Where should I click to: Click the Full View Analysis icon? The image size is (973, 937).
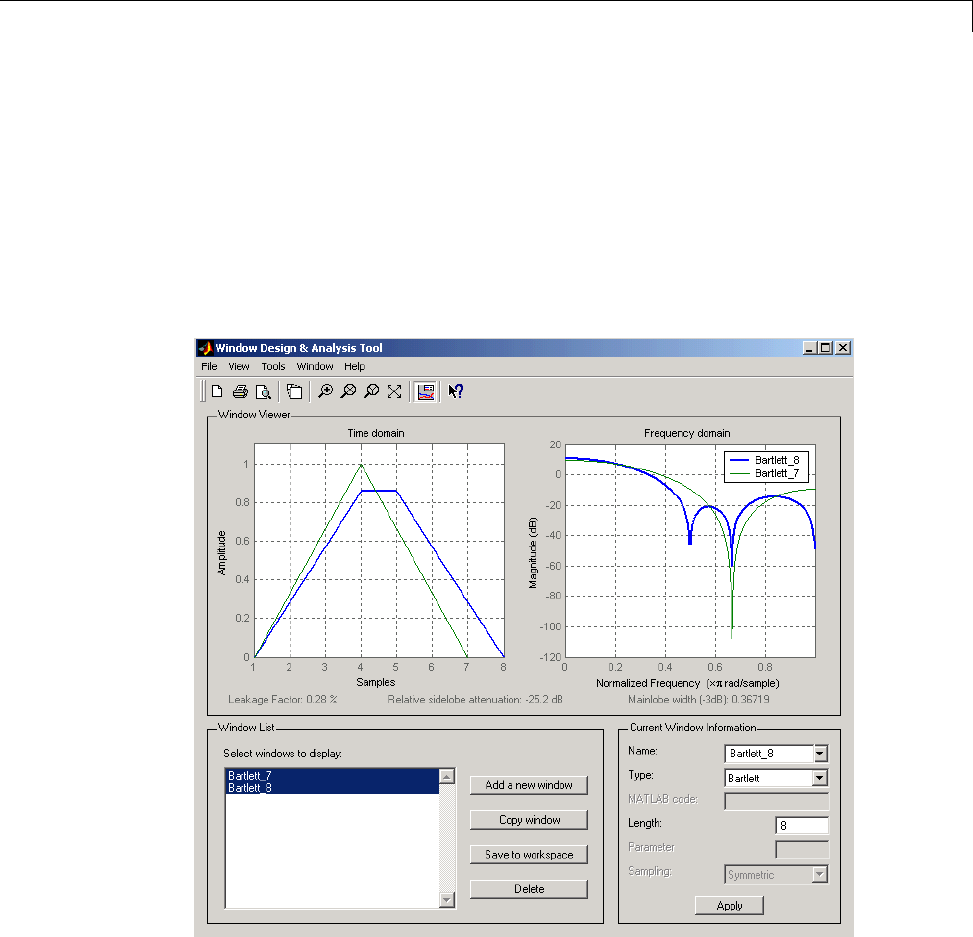[x=295, y=392]
